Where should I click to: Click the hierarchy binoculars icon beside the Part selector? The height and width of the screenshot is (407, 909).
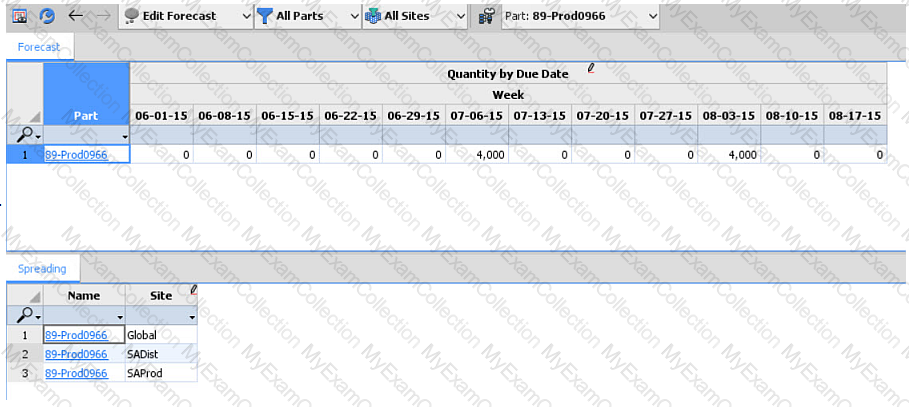point(486,17)
